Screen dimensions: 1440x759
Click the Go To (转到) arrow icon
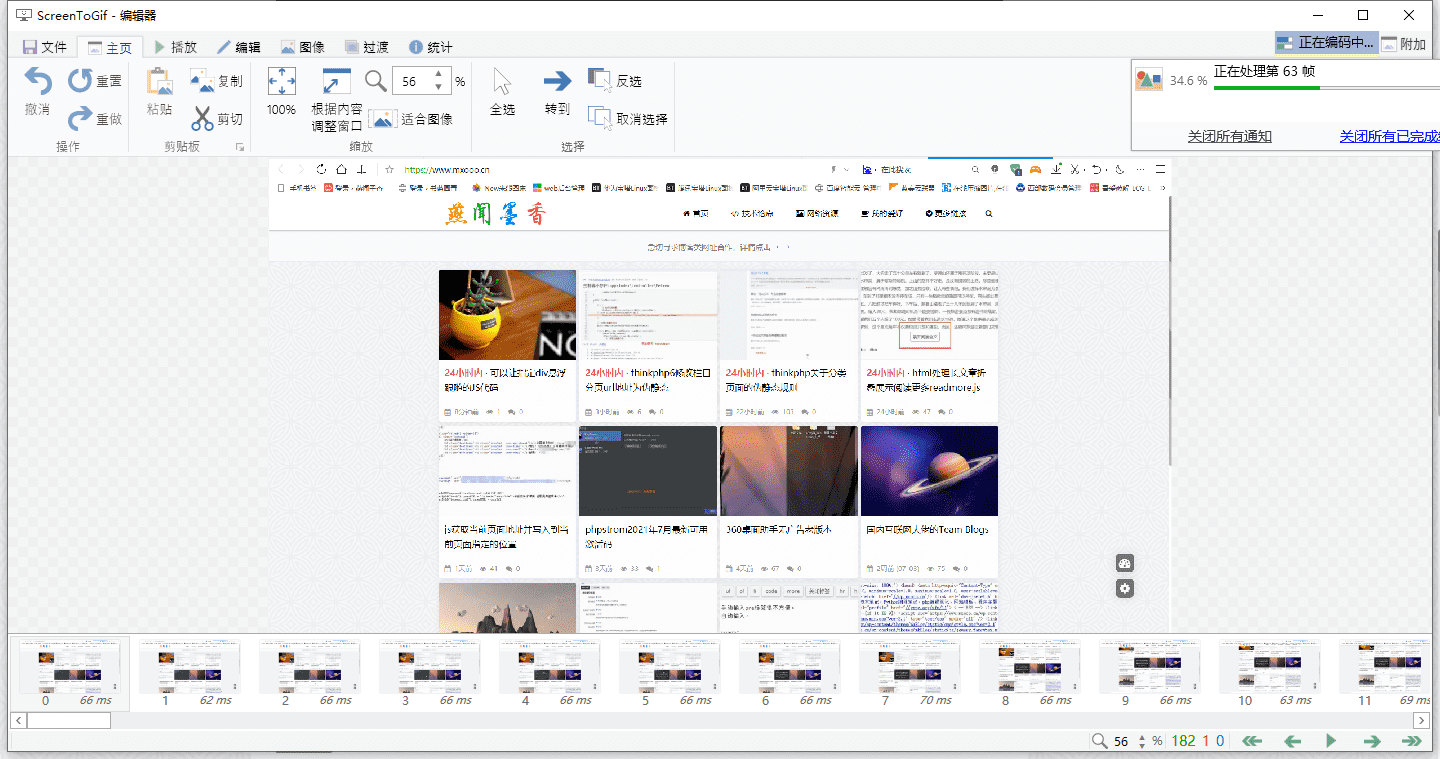point(557,82)
